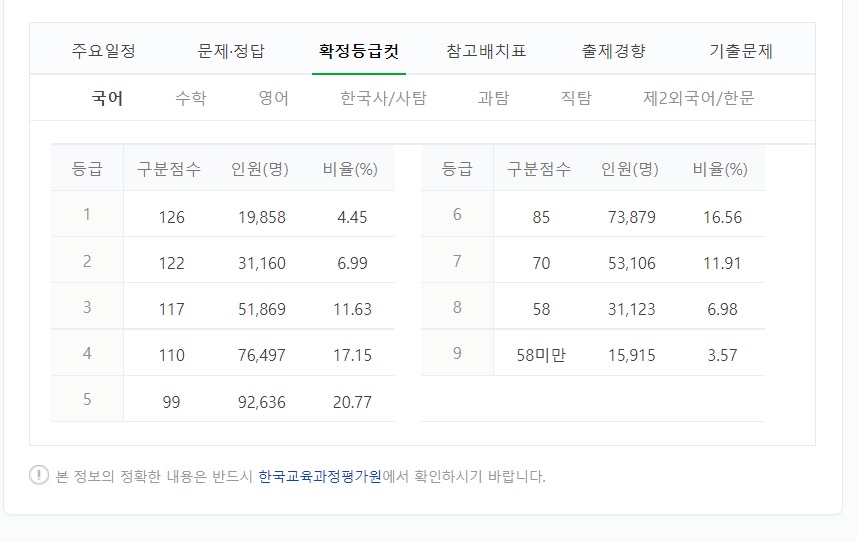Viewport: 857px width, 542px height.
Task: Open the 제2외국어/한문 subject tab
Action: [x=698, y=98]
